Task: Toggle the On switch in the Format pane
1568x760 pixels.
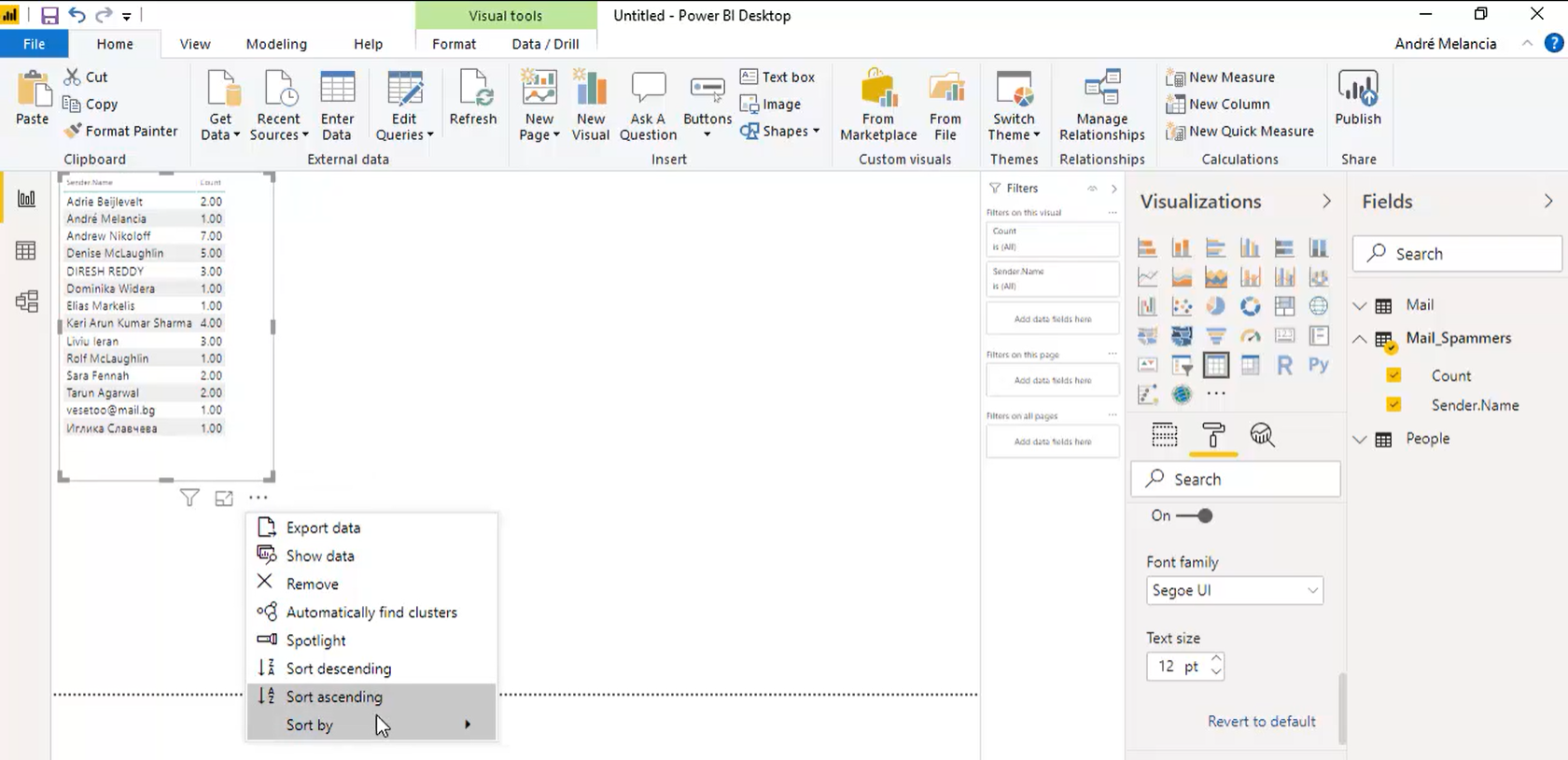Action: [1195, 515]
